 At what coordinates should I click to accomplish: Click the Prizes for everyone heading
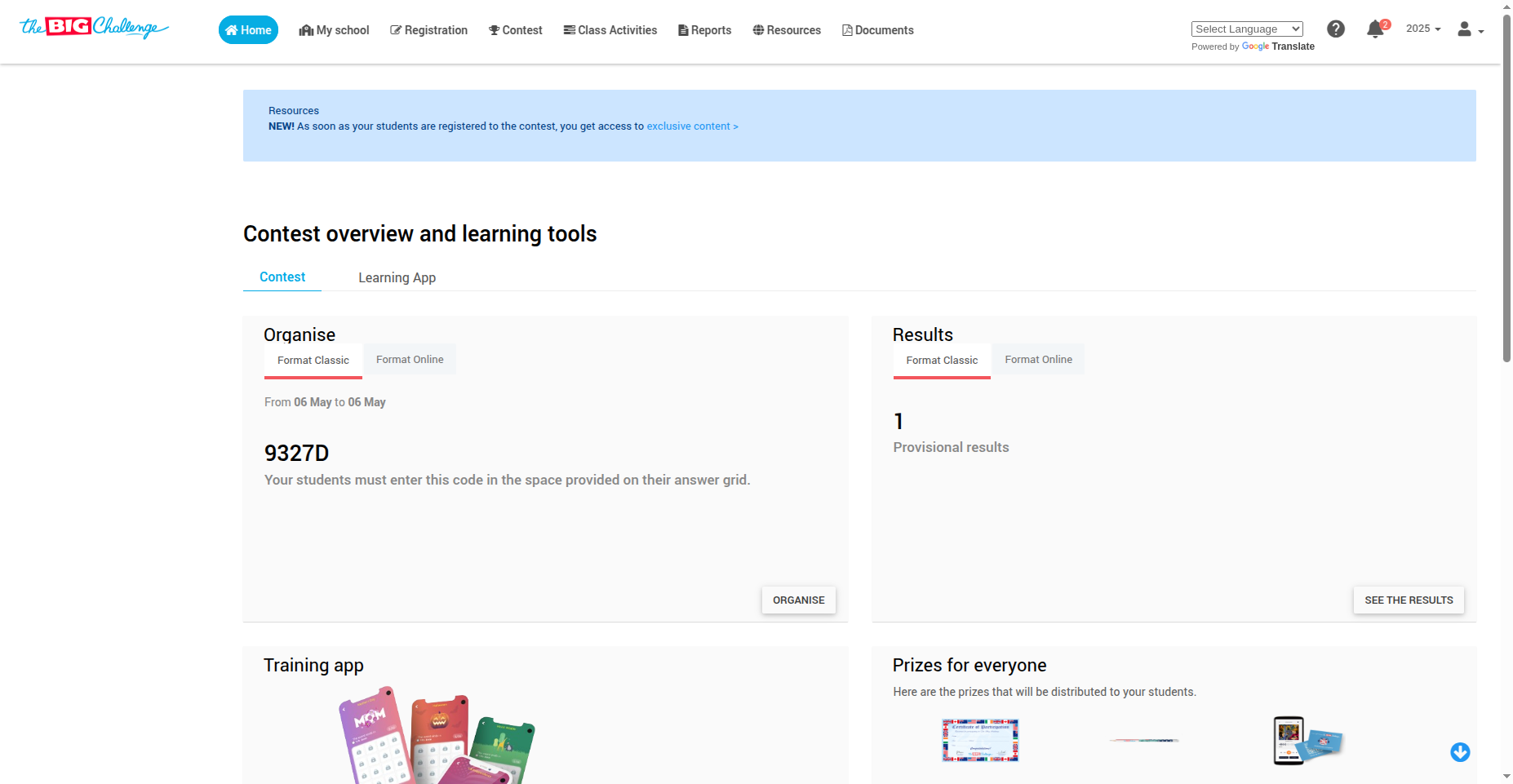coord(969,666)
